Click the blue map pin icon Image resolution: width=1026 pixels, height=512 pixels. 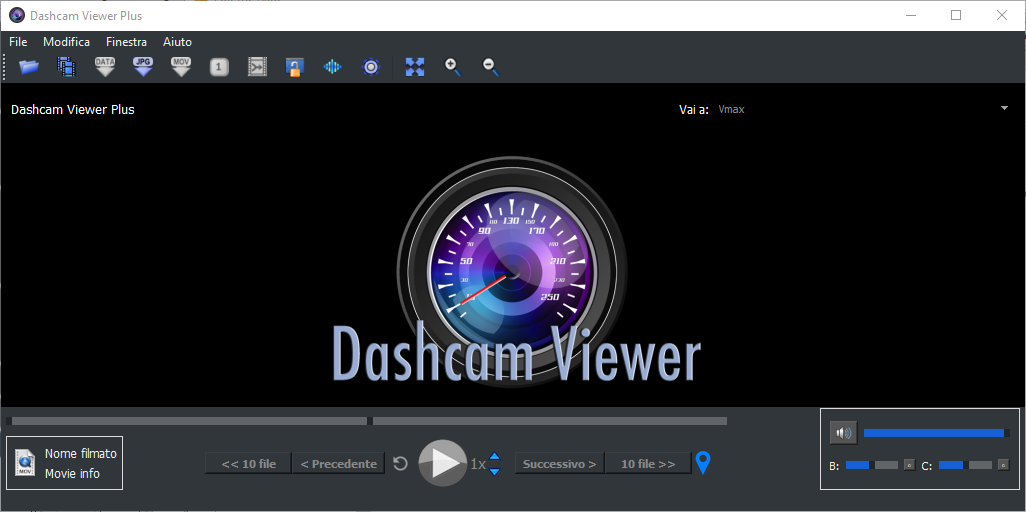coord(703,463)
